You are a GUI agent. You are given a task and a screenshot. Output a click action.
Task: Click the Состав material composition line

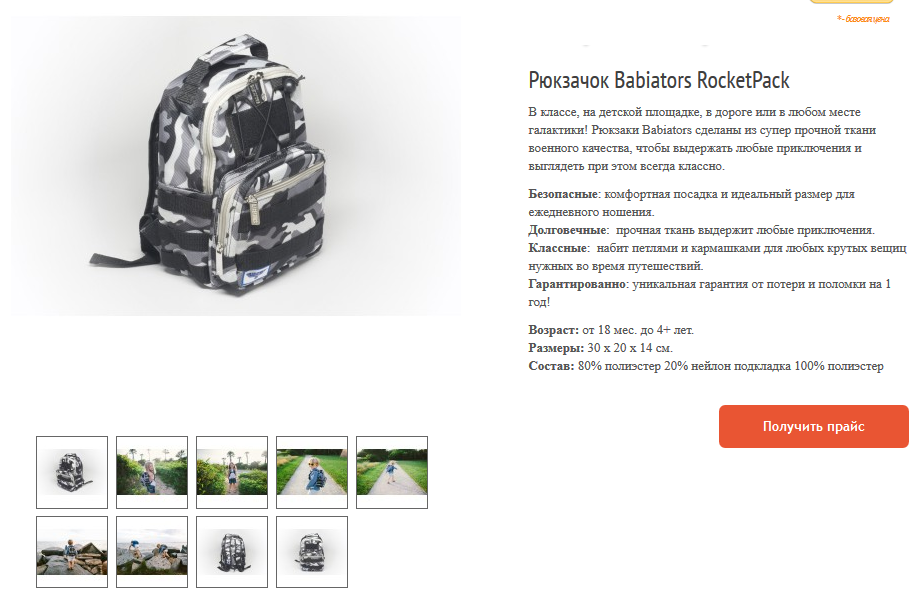(x=706, y=367)
